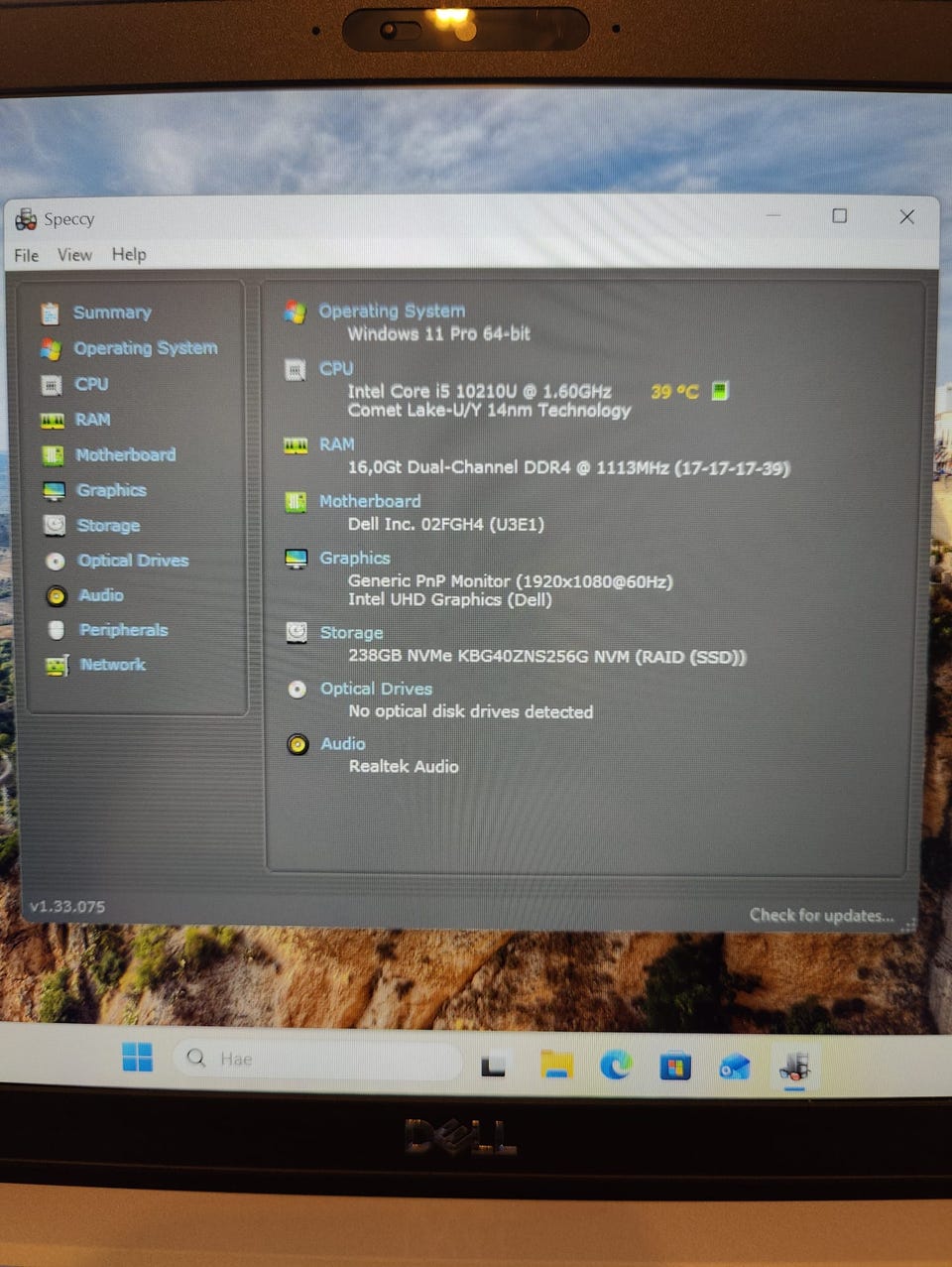Screen dimensions: 952x1267
Task: Click the Windows logo icon in summary pane
Action: click(295, 312)
